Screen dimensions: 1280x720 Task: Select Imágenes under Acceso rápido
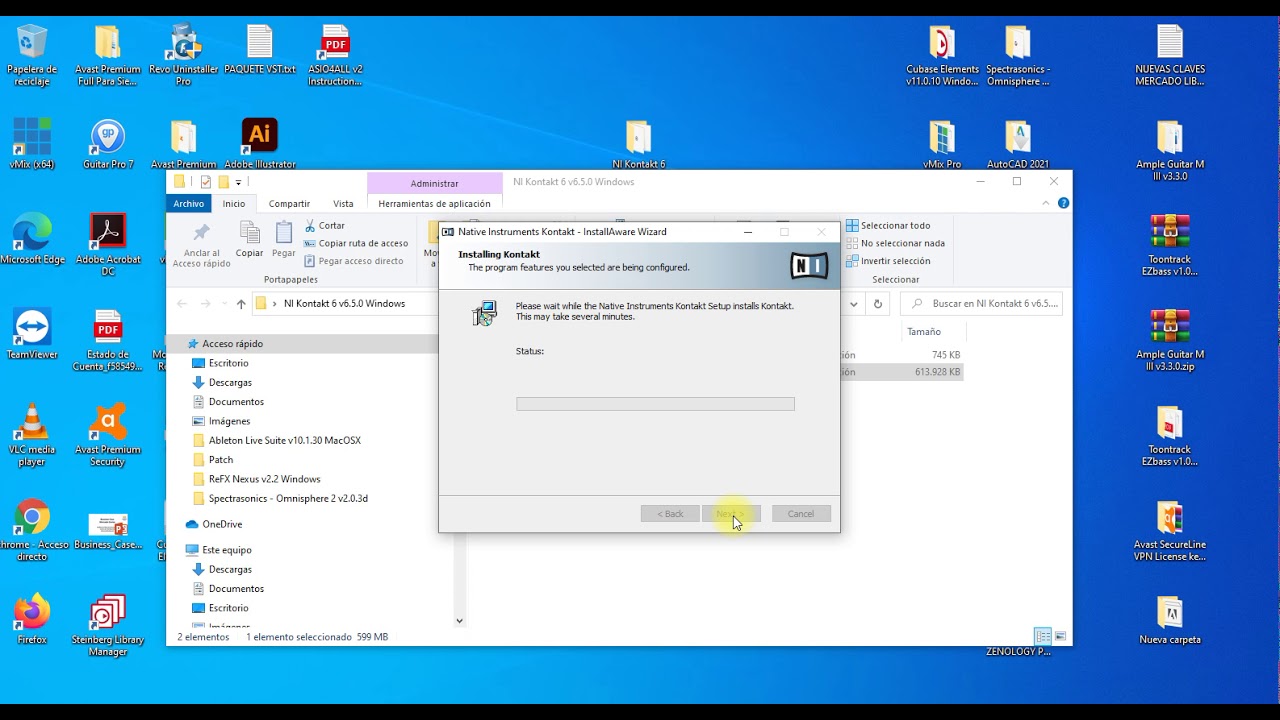click(229, 421)
